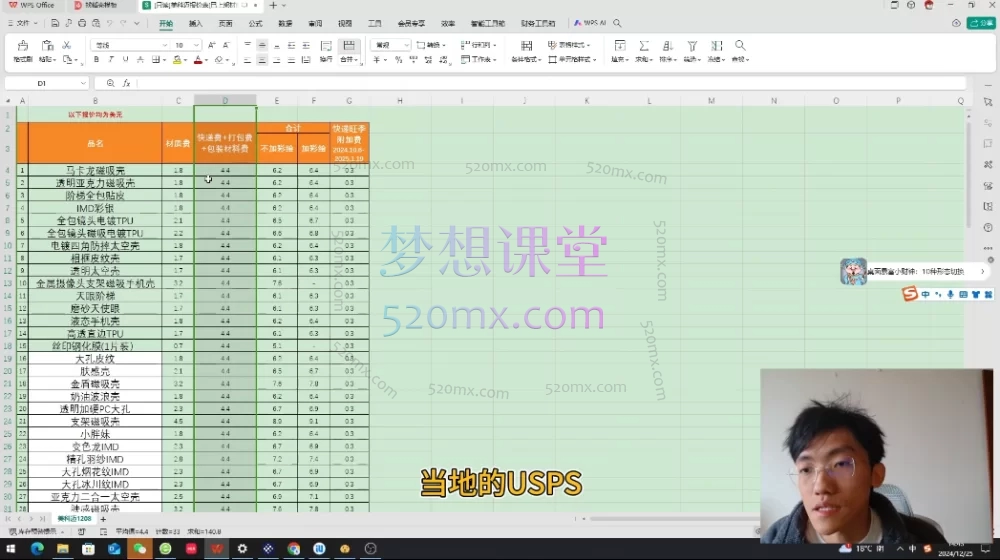Click cell containing 支架磁吸壳

(95, 422)
